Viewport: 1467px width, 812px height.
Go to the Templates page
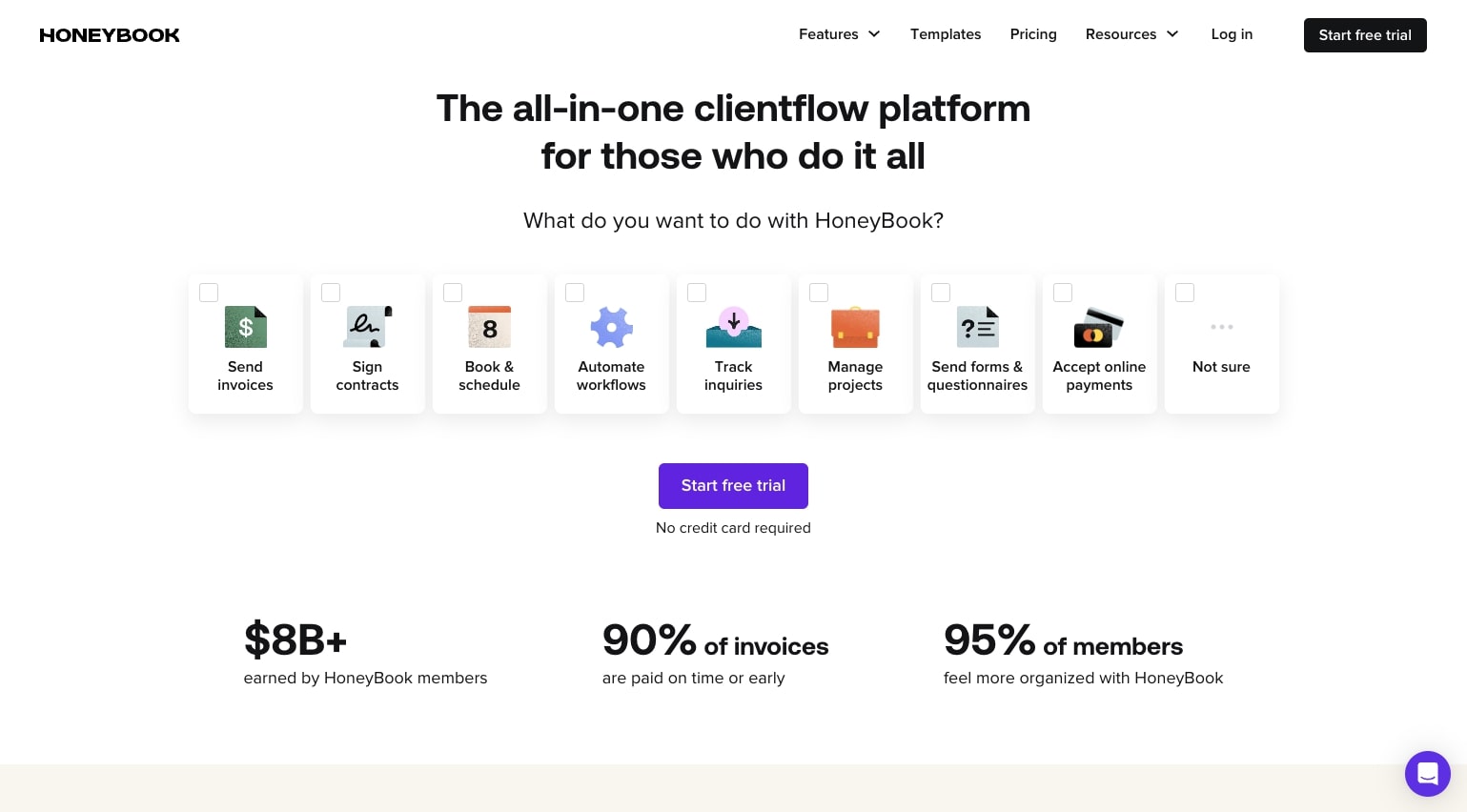946,34
